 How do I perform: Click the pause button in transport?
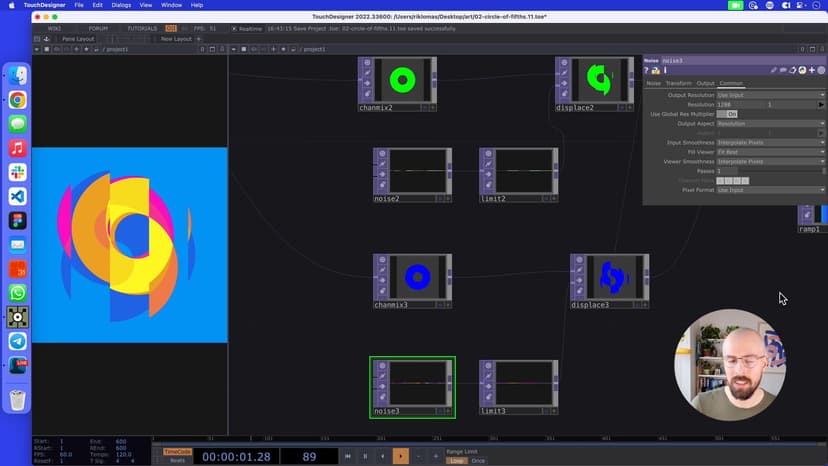pyautogui.click(x=365, y=456)
